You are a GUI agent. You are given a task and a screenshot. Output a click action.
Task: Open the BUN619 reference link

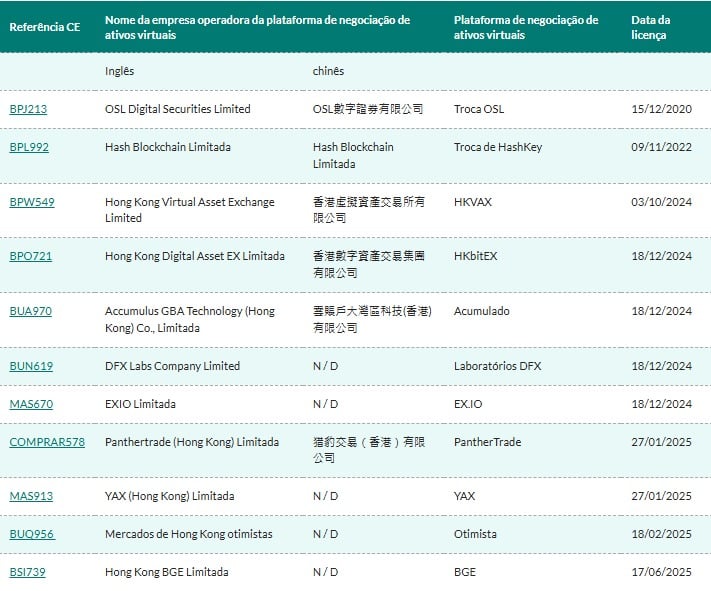point(31,366)
